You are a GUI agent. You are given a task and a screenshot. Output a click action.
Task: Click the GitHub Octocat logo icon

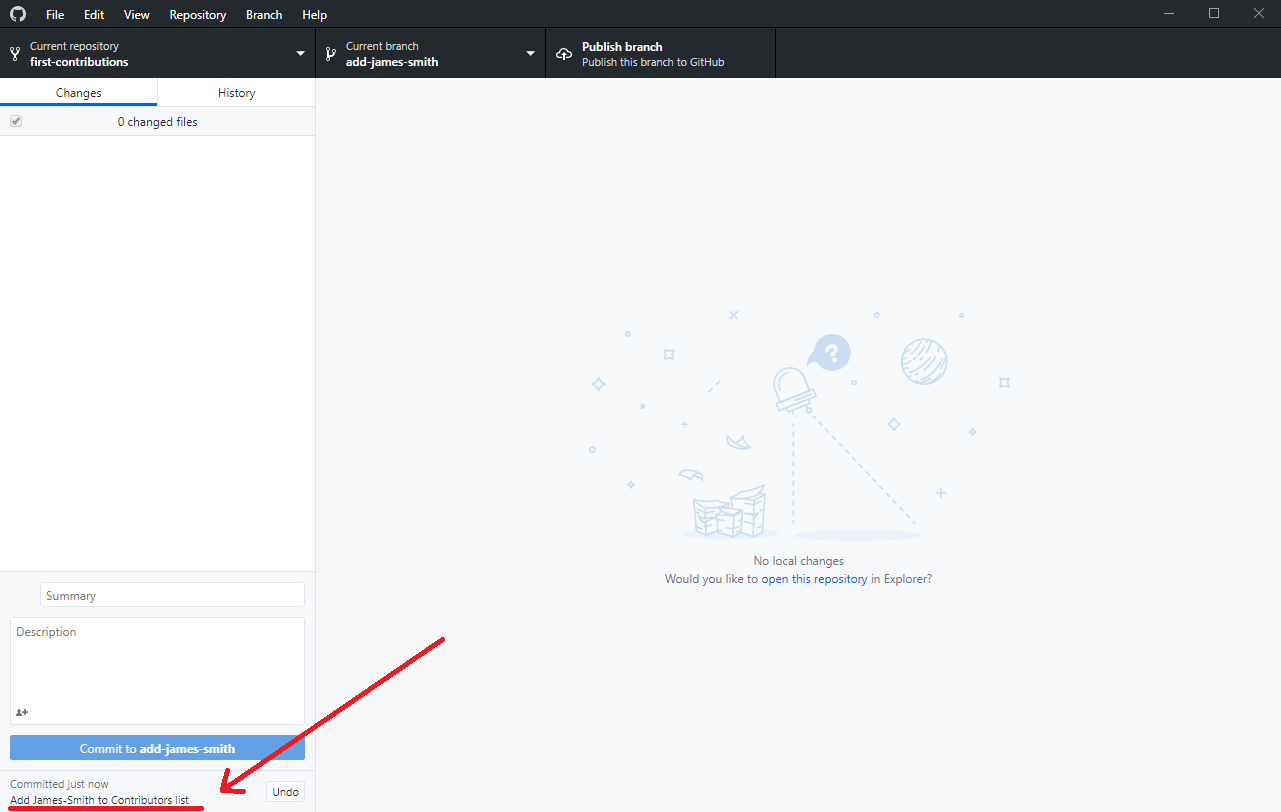click(18, 14)
